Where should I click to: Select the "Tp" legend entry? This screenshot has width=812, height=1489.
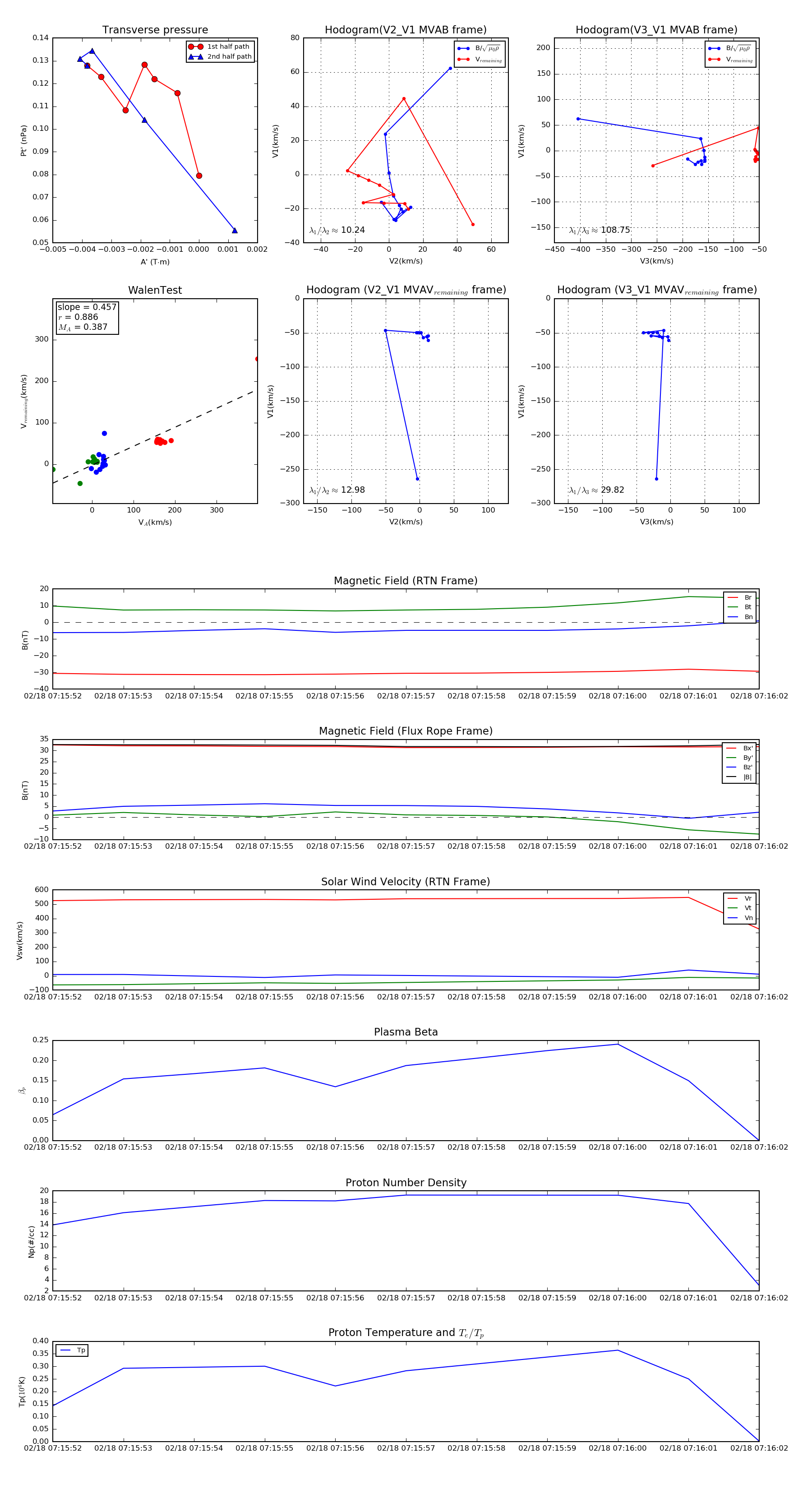72,1350
